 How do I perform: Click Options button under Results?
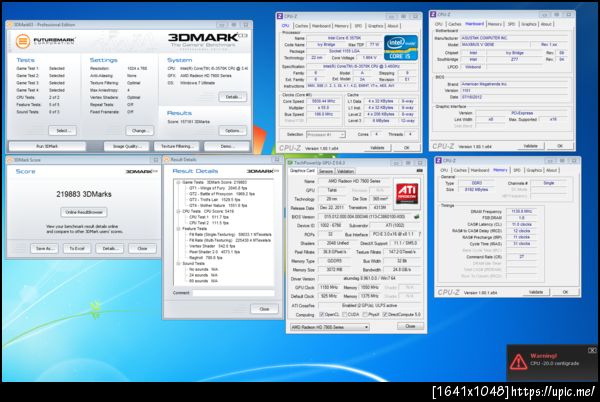[x=233, y=131]
